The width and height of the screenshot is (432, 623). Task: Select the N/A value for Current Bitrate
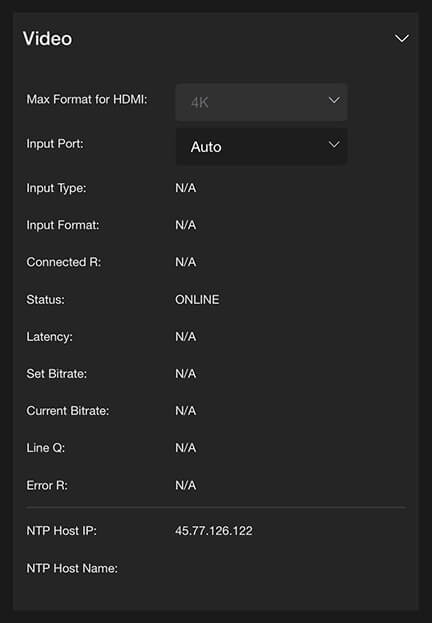pyautogui.click(x=186, y=411)
